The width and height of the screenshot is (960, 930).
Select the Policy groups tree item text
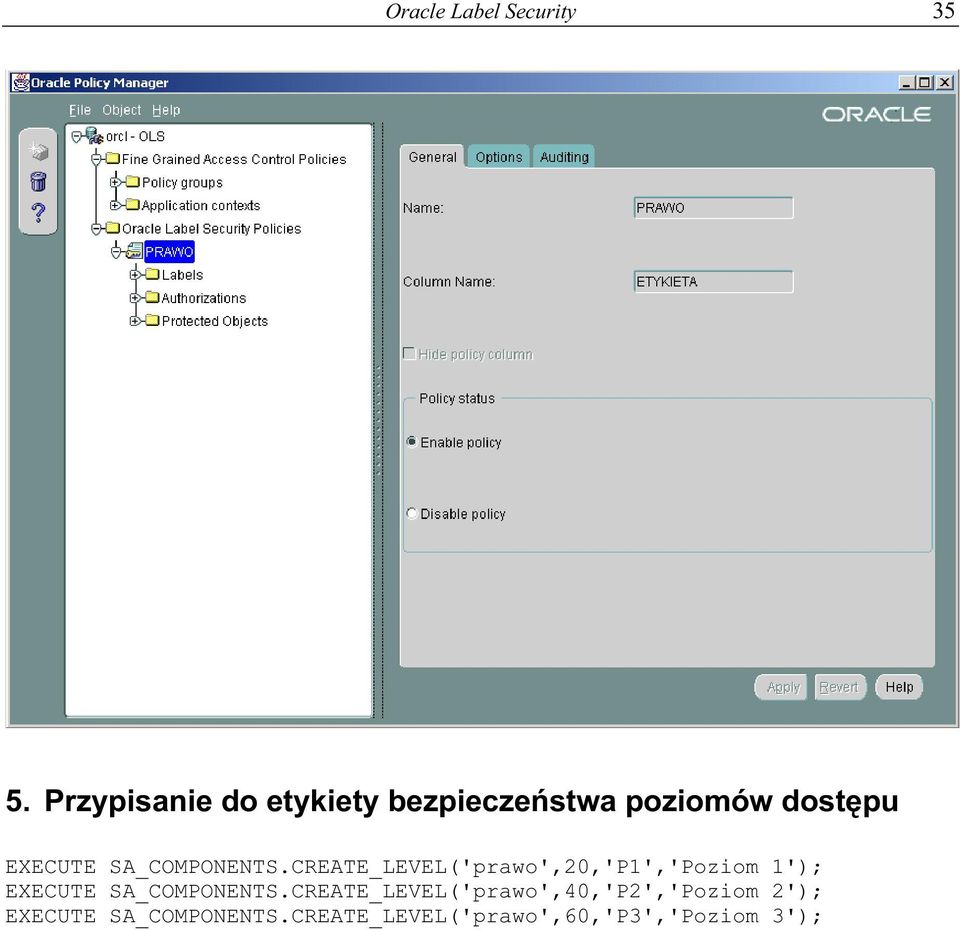coord(182,182)
